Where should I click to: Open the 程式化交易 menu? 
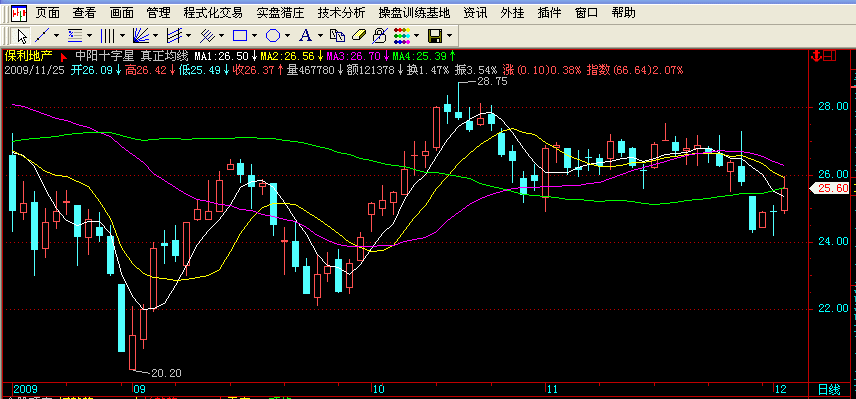point(213,13)
